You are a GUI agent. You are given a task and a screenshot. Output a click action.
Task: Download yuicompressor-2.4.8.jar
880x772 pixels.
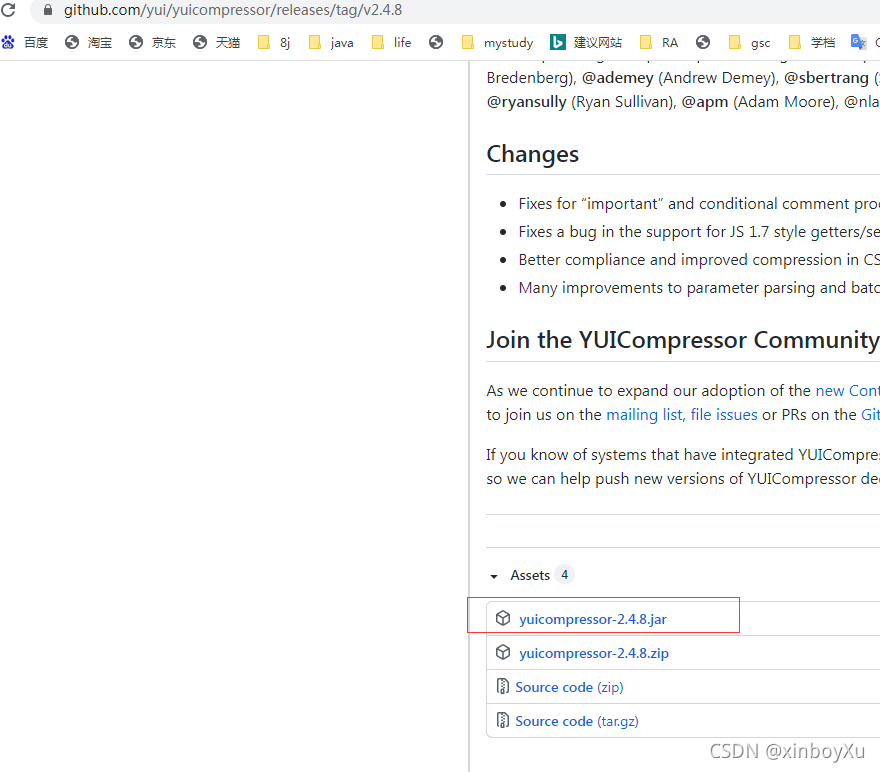(593, 618)
